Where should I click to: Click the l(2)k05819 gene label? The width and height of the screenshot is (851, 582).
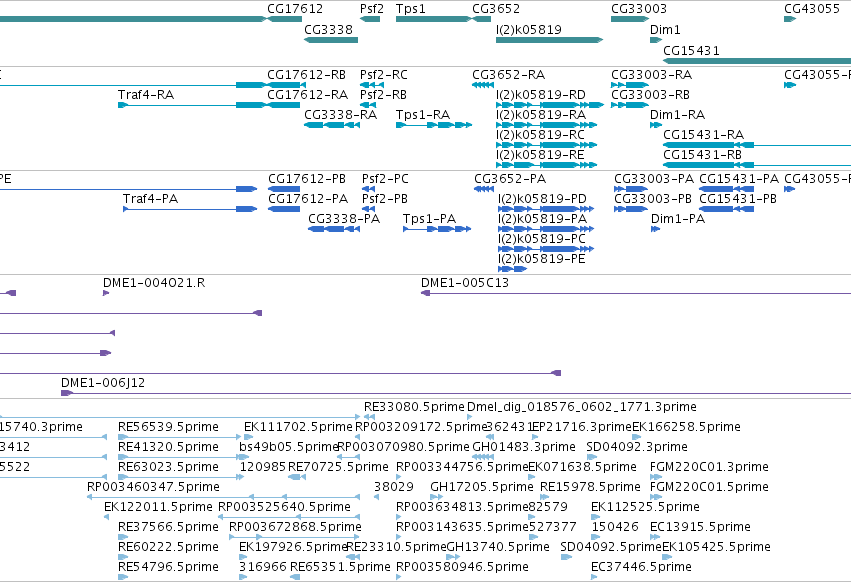(x=529, y=29)
